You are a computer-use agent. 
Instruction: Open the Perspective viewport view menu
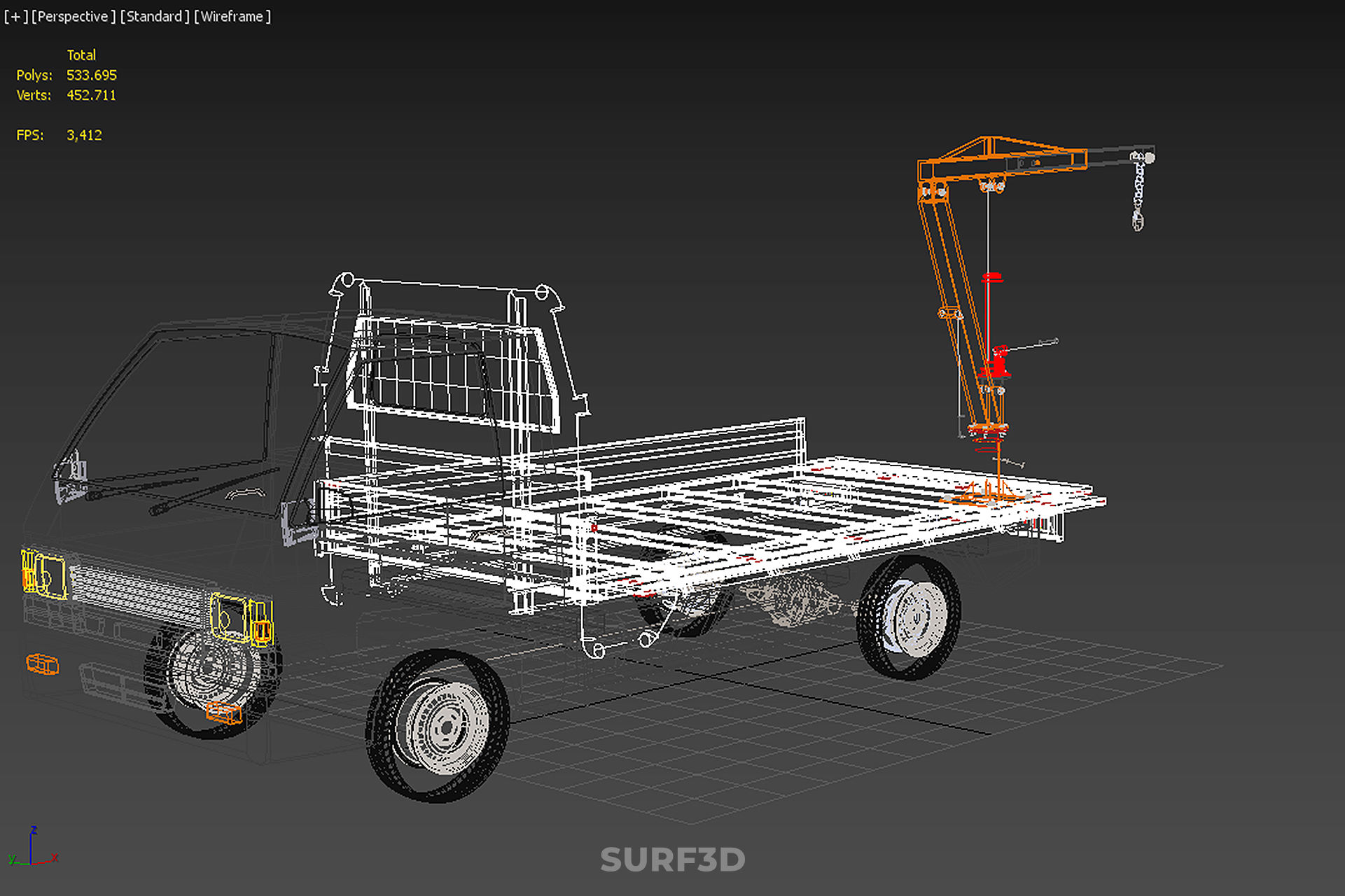point(73,16)
